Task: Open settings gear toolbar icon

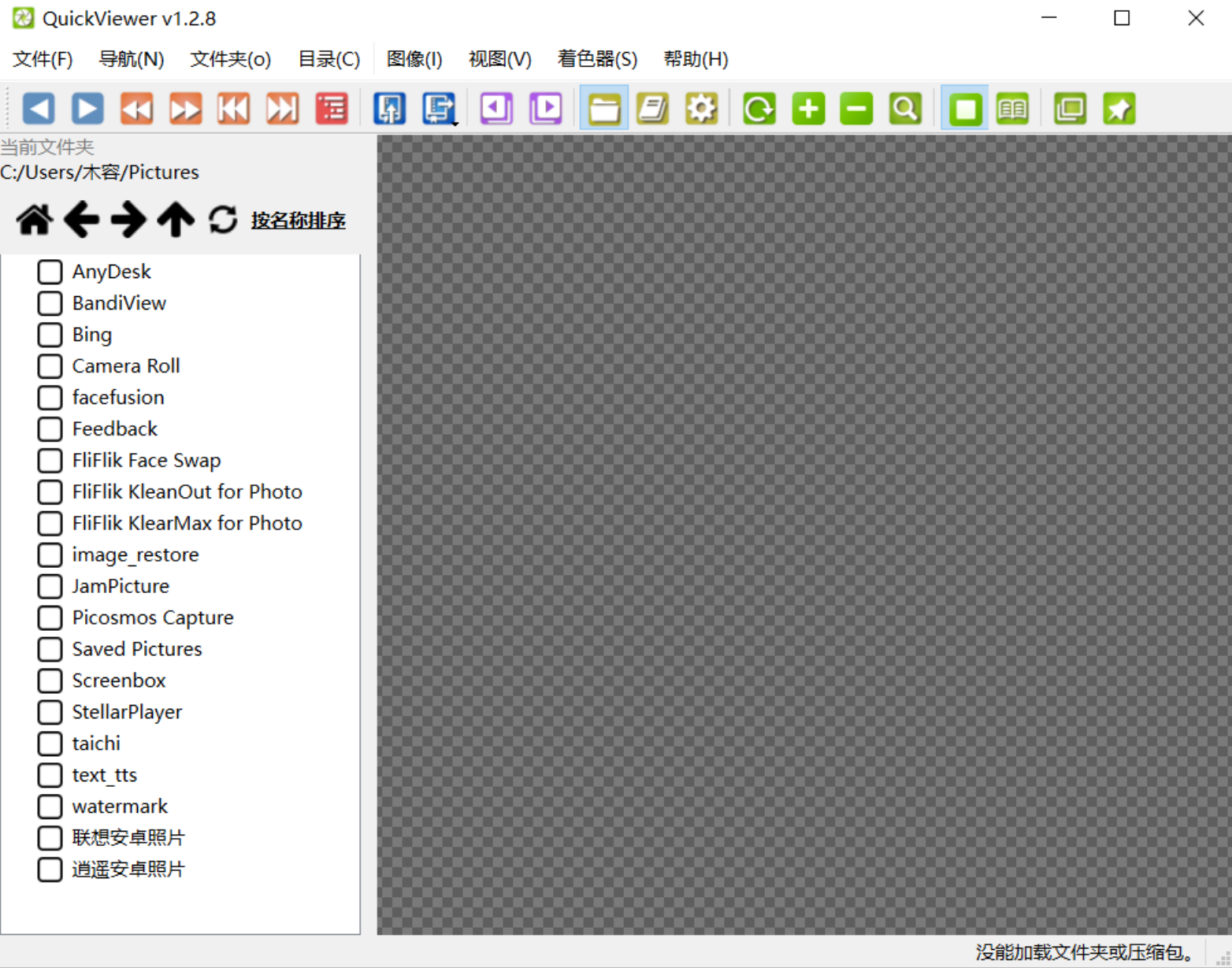Action: pos(701,109)
